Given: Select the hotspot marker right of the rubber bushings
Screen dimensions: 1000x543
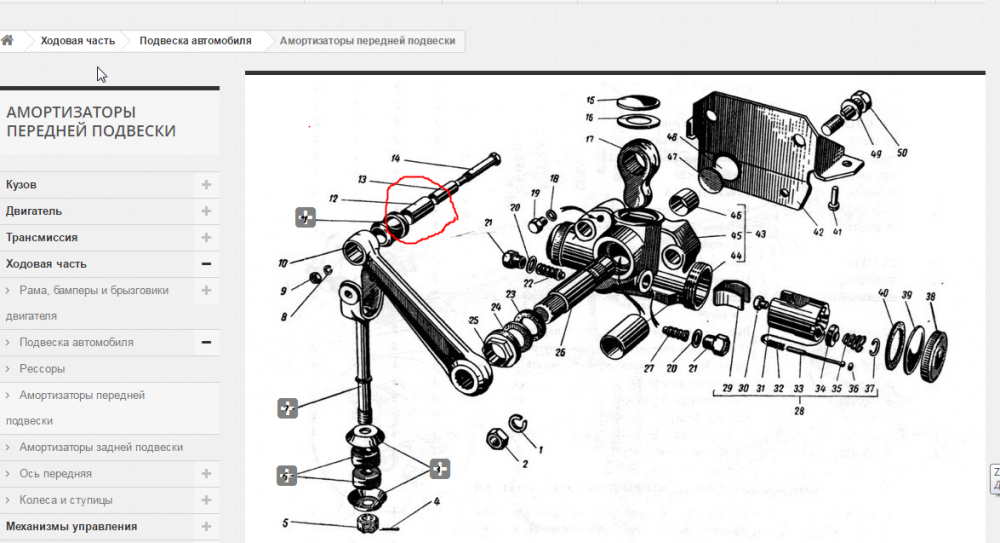Looking at the screenshot, I should tap(440, 468).
